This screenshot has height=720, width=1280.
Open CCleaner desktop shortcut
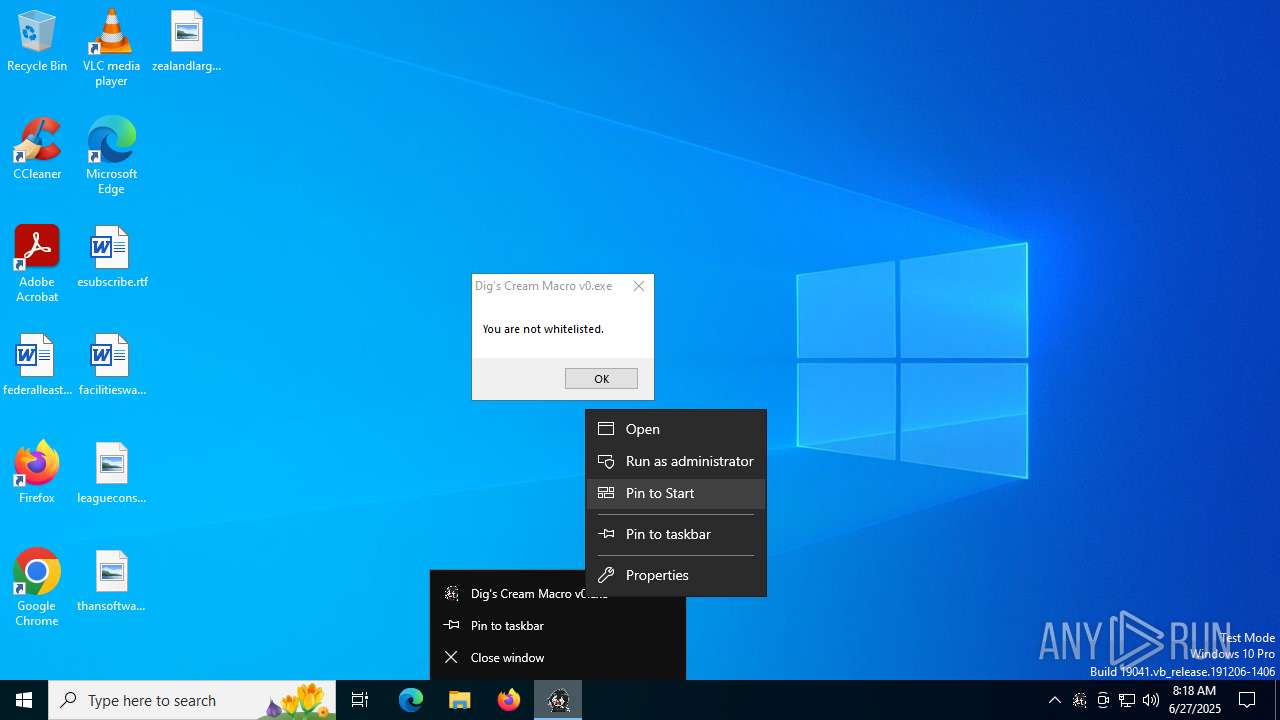click(37, 150)
